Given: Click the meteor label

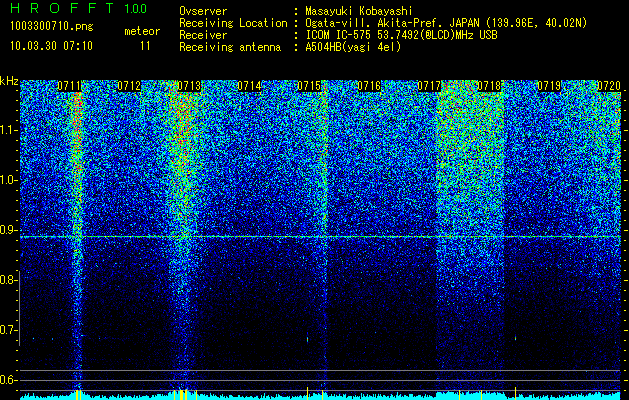Looking at the screenshot, I should click(142, 31).
